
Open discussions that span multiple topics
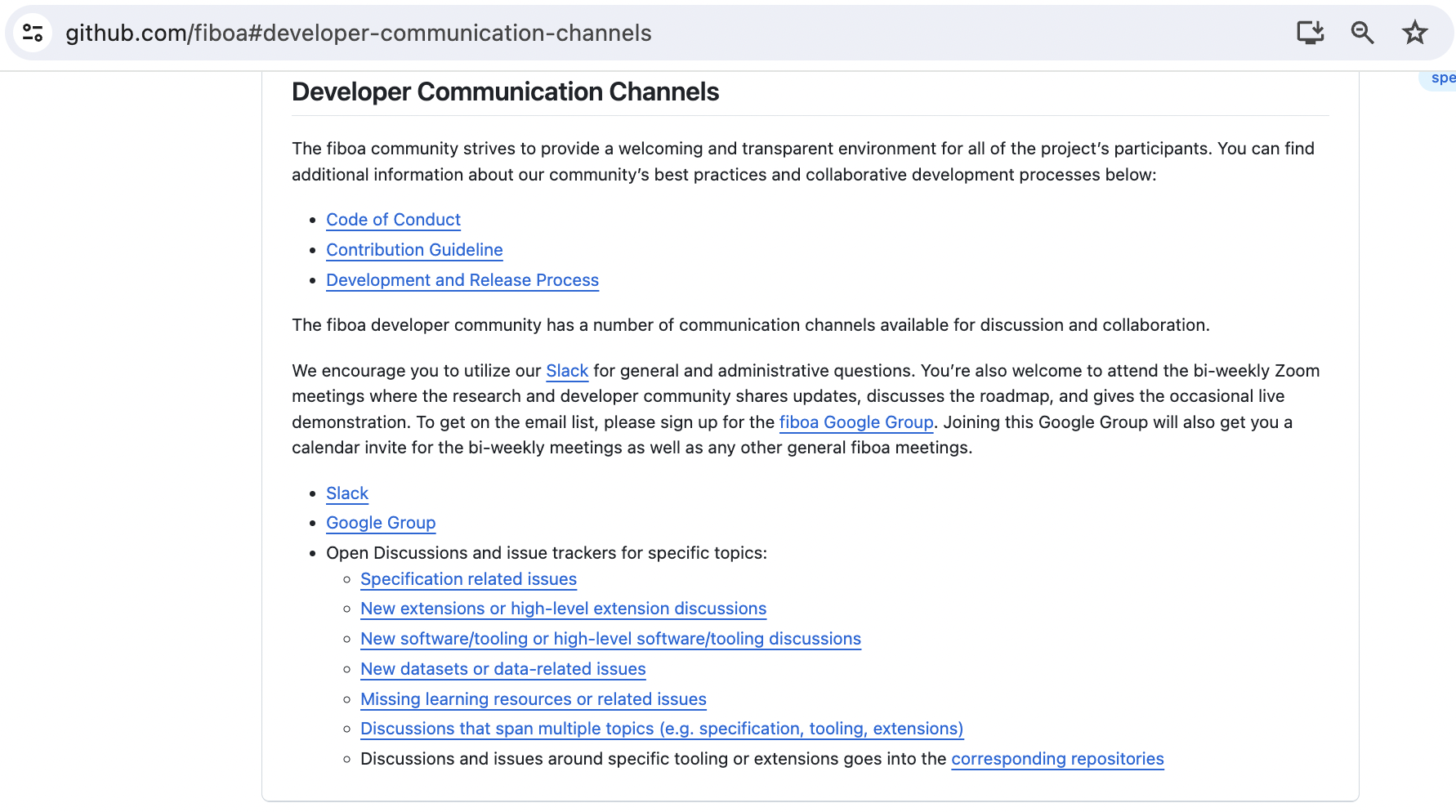tap(662, 729)
